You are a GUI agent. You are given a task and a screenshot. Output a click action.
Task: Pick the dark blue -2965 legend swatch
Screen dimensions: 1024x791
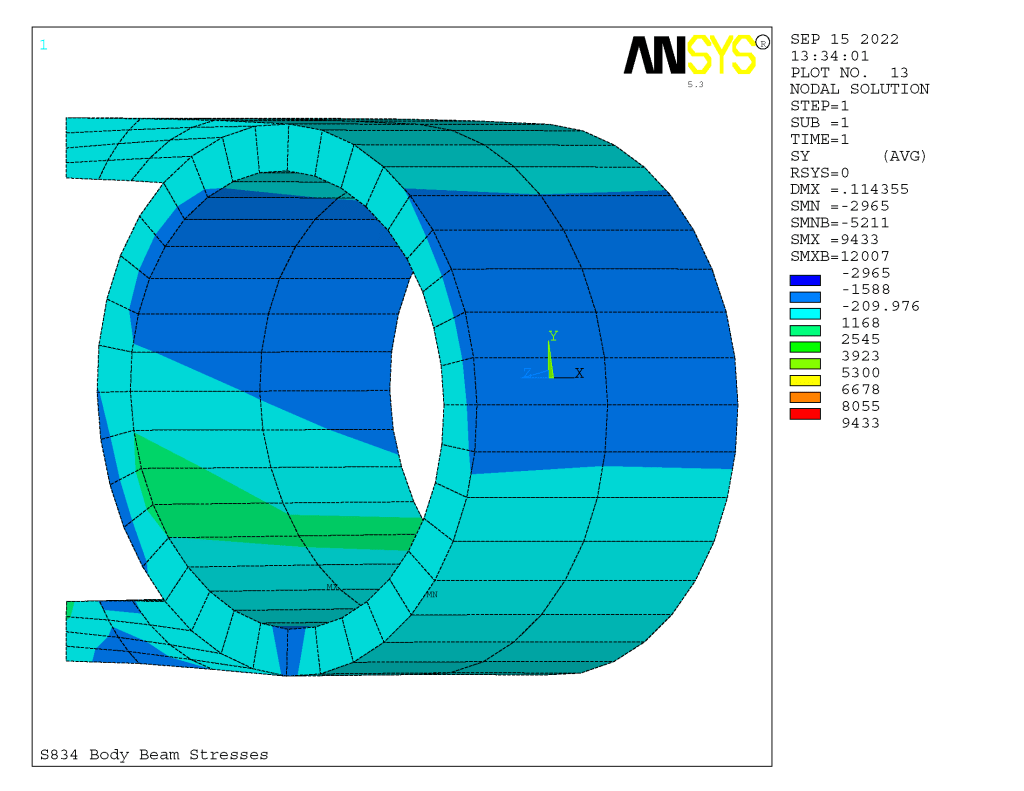click(x=805, y=280)
